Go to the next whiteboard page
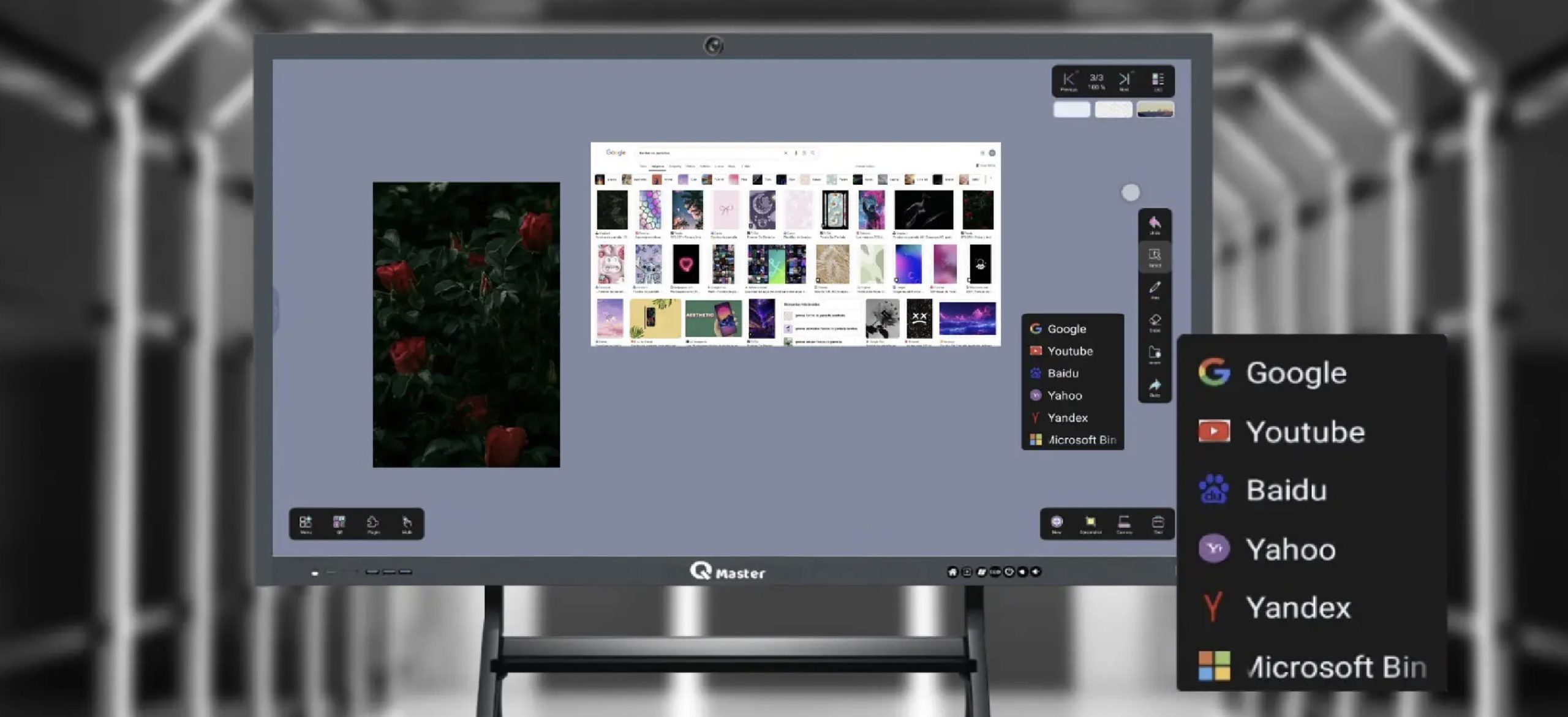The image size is (1568, 717). coord(1125,81)
